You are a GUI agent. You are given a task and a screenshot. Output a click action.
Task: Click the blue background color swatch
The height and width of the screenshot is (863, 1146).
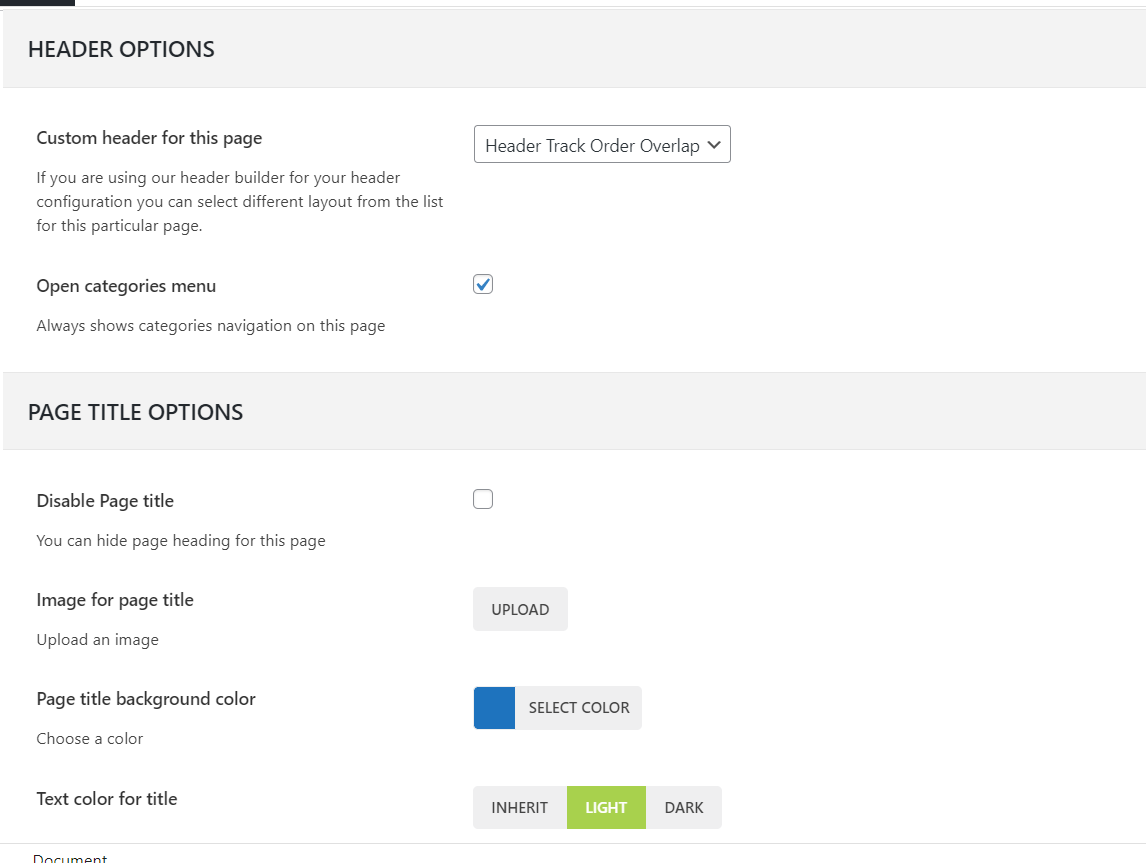click(494, 708)
